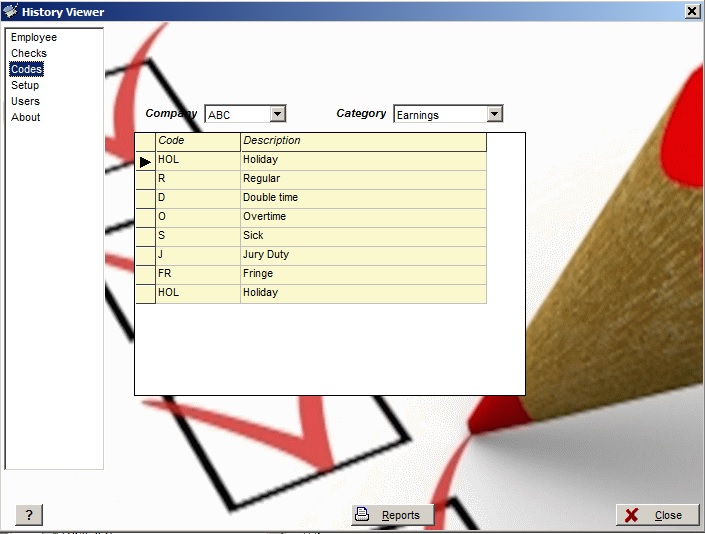
Task: Select code FR in the table
Action: (198, 274)
